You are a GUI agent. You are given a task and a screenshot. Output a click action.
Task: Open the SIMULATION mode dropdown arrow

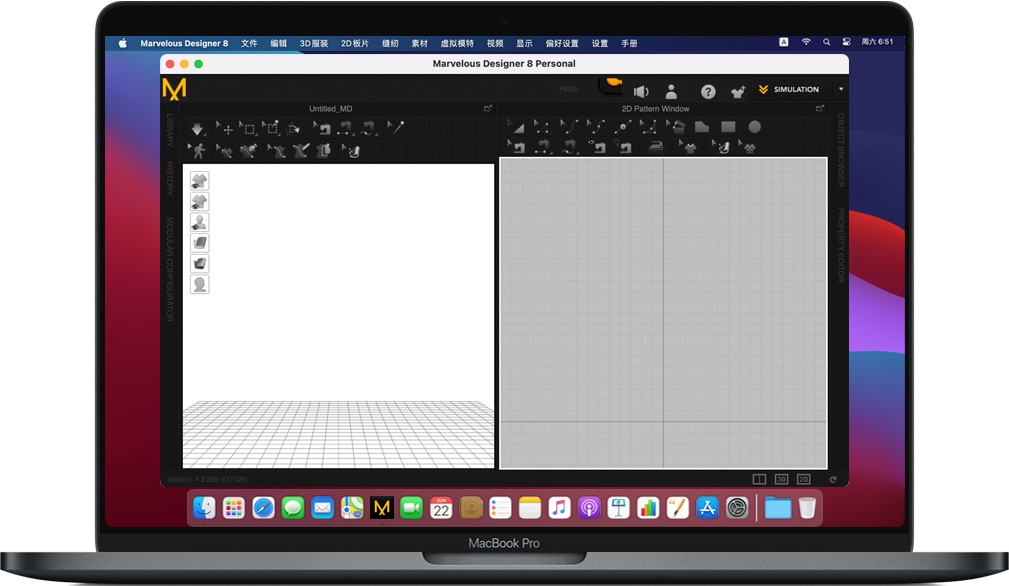(840, 89)
